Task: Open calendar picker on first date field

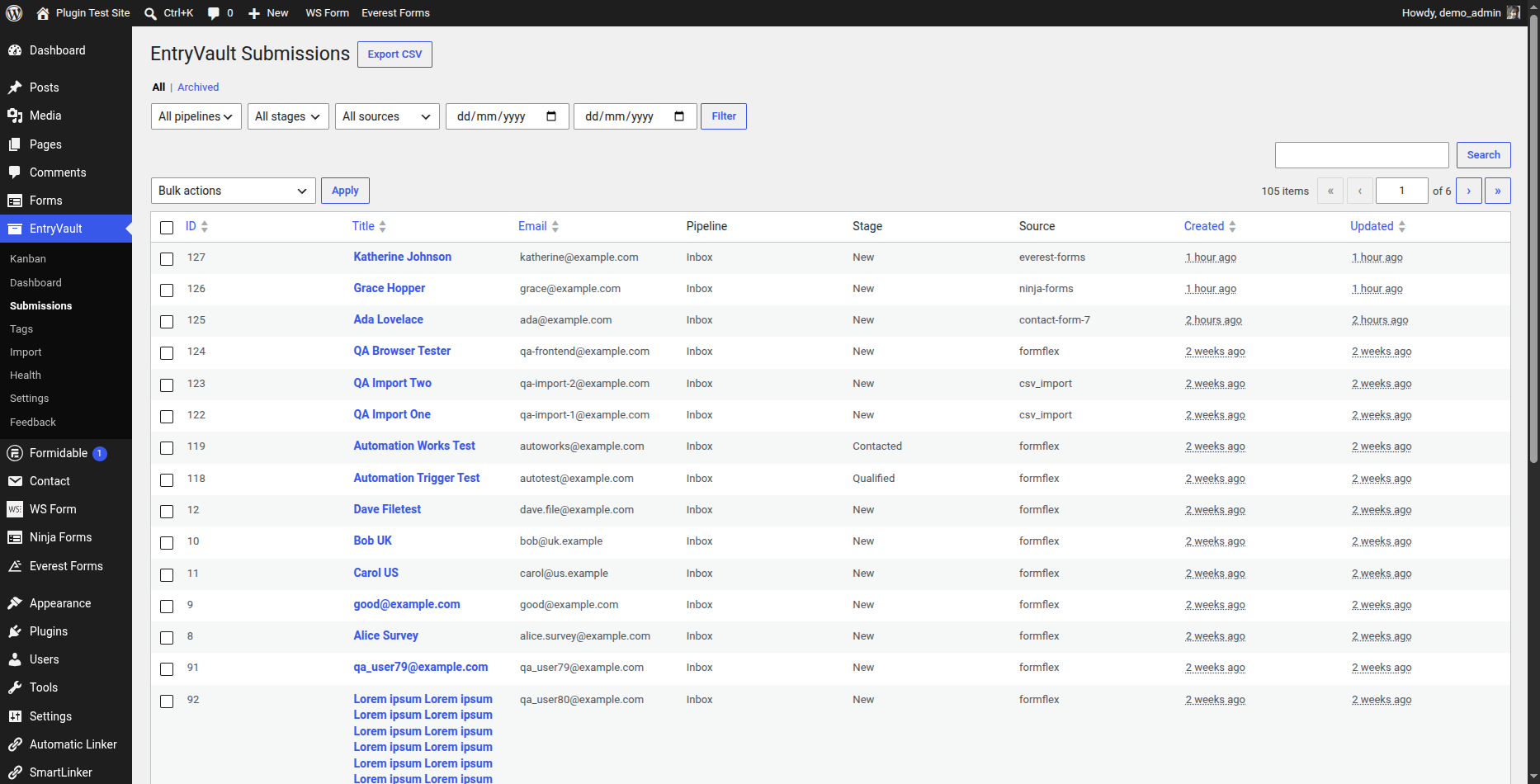Action: (x=551, y=116)
